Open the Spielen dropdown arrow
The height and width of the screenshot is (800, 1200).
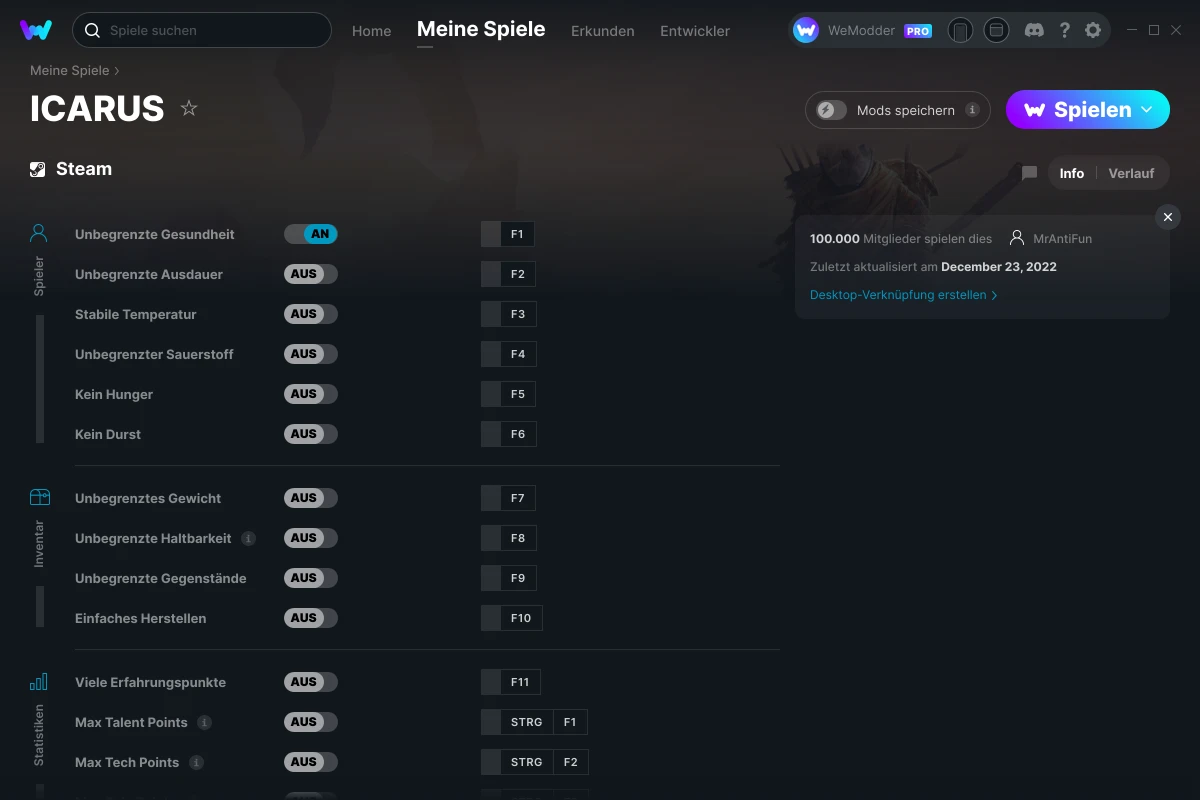click(1147, 110)
